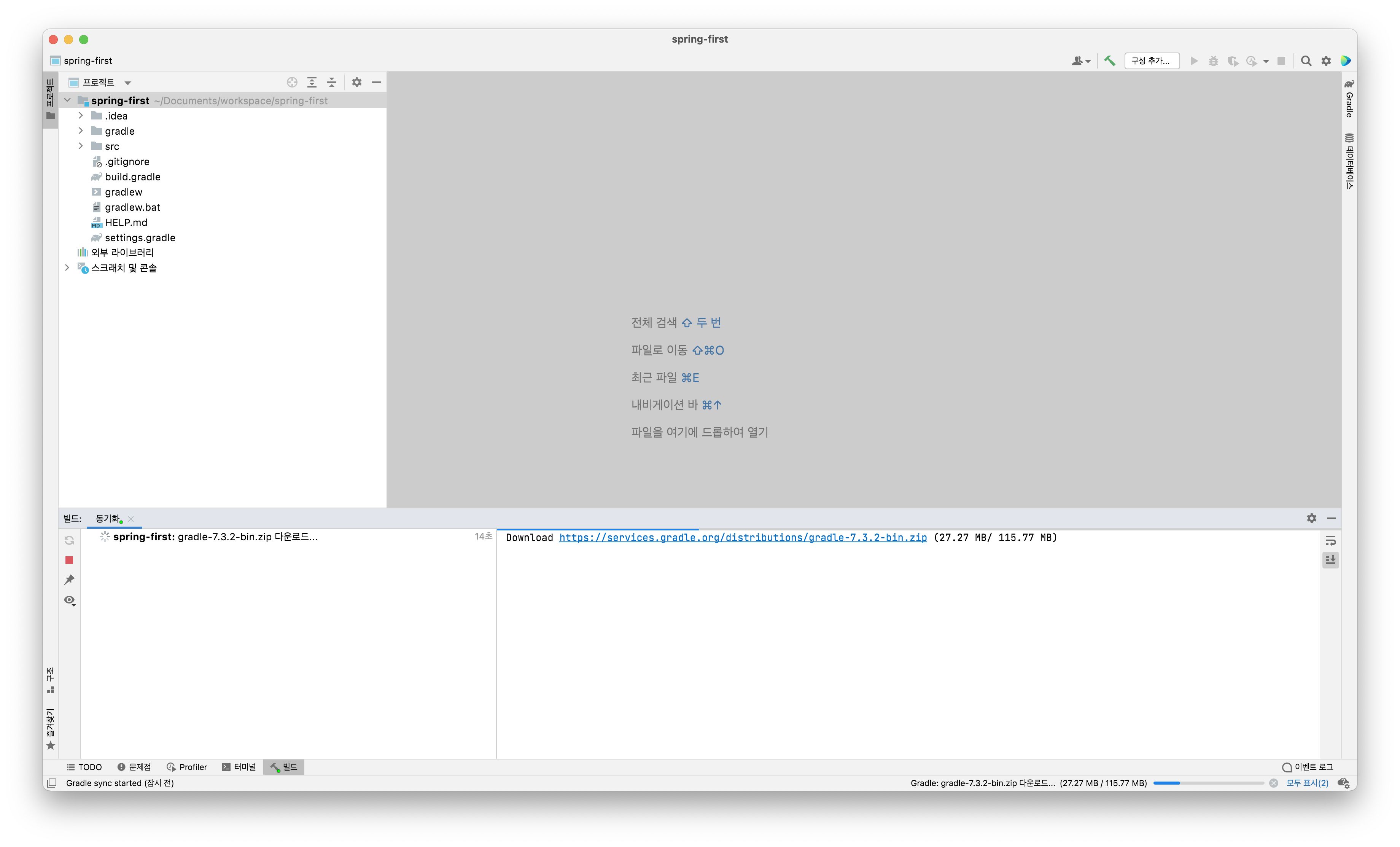Open the Profiler tool tab

tap(187, 767)
